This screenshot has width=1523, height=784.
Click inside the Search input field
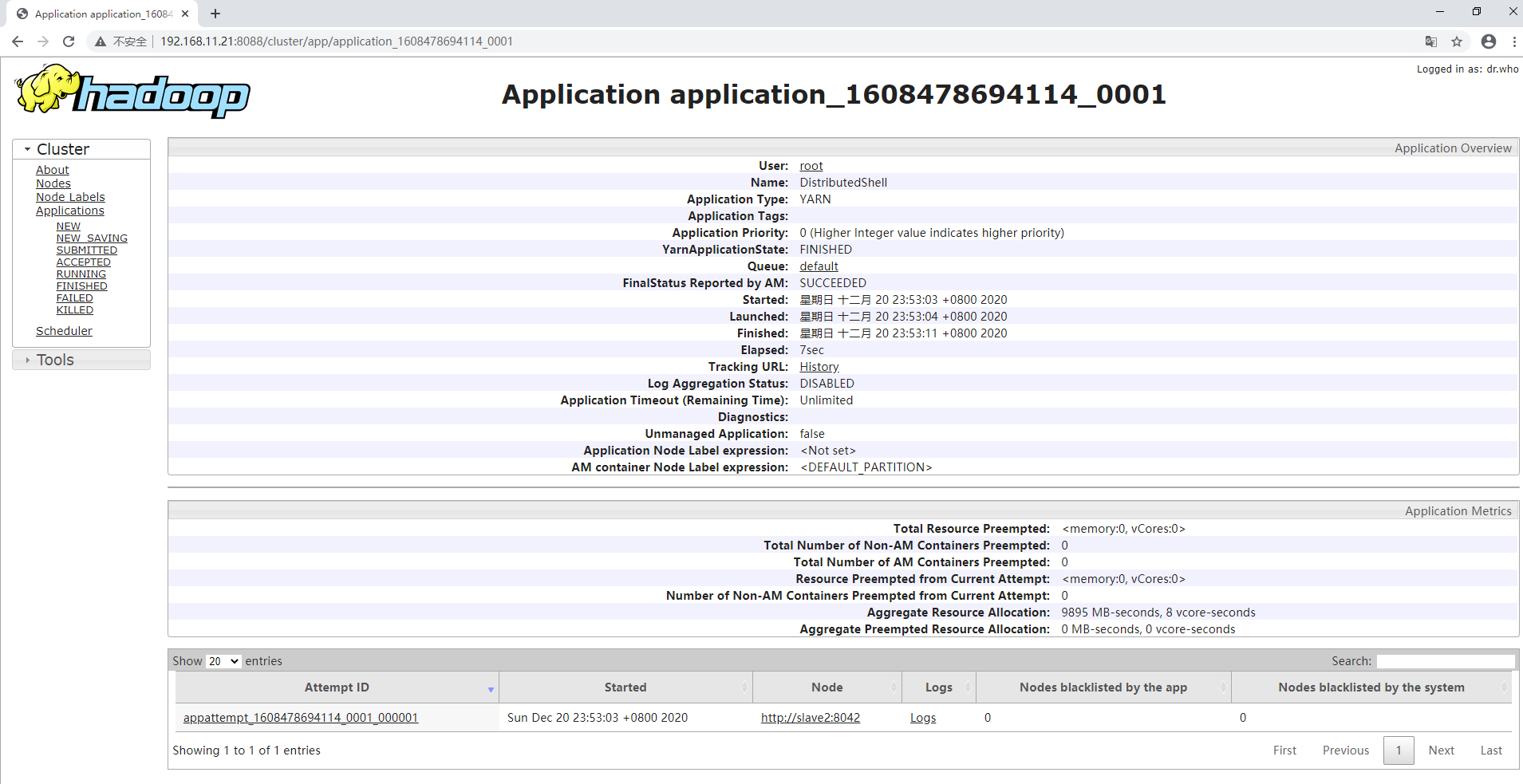tap(1445, 660)
